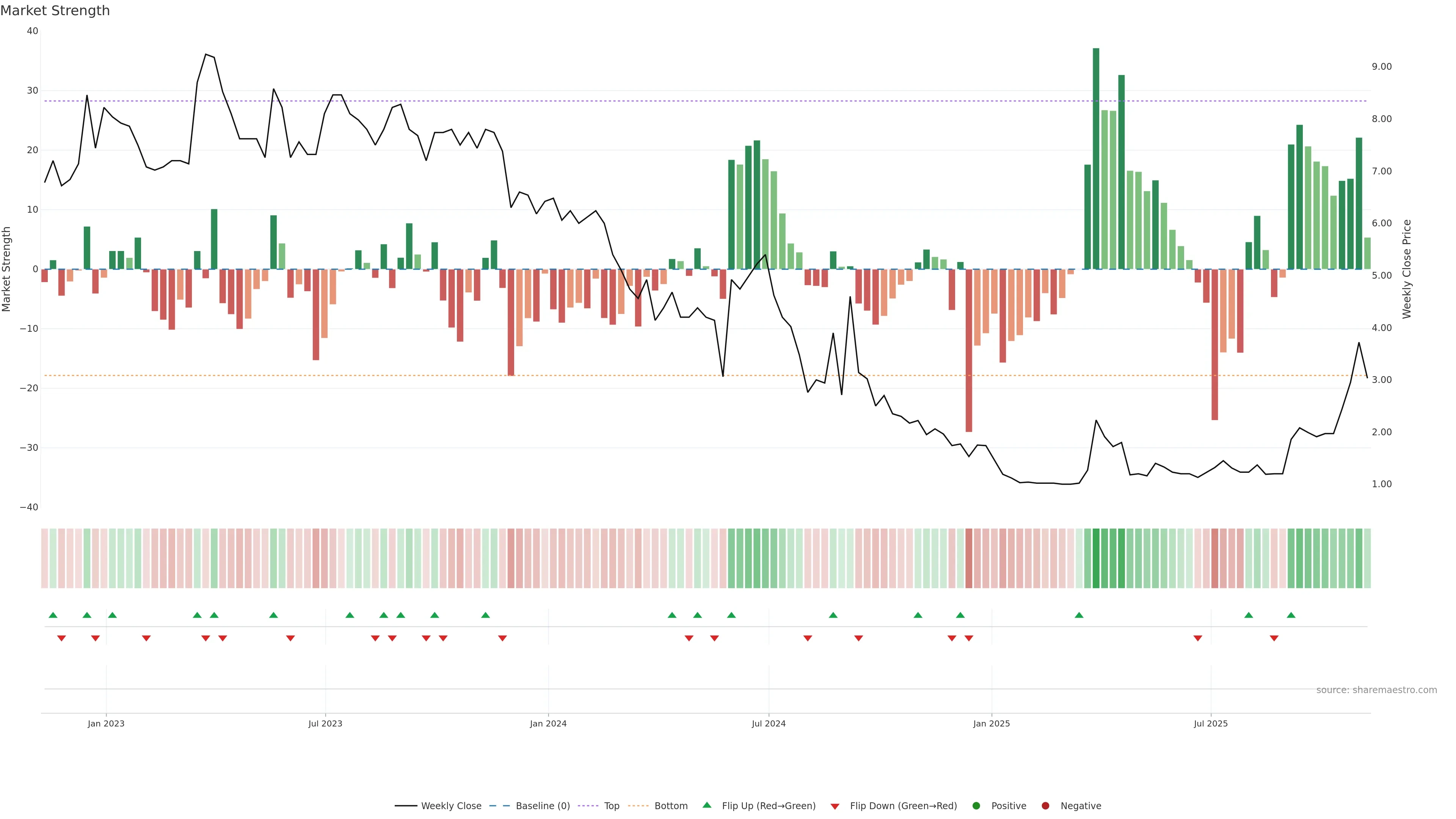The image size is (1456, 819).
Task: Click the red Negative legend dot
Action: pos(1045,806)
